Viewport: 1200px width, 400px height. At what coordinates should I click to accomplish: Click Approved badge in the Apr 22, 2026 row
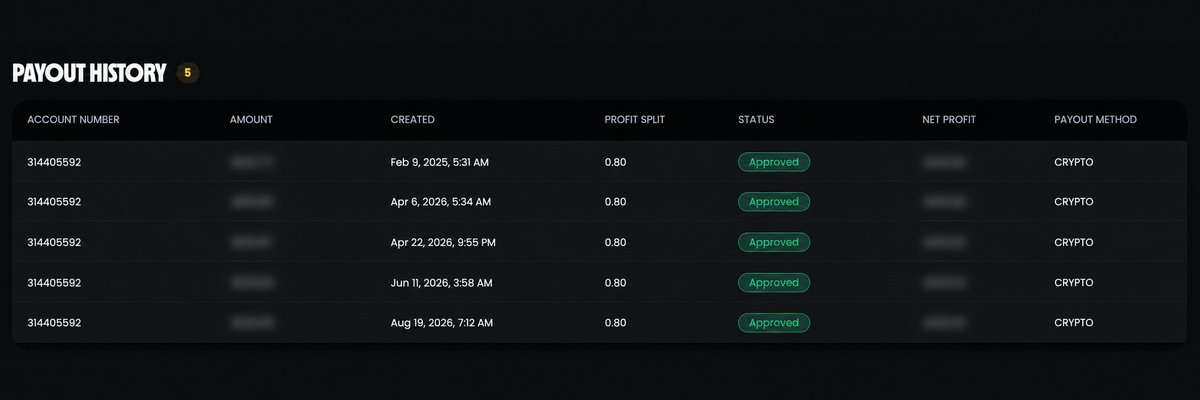tap(774, 242)
